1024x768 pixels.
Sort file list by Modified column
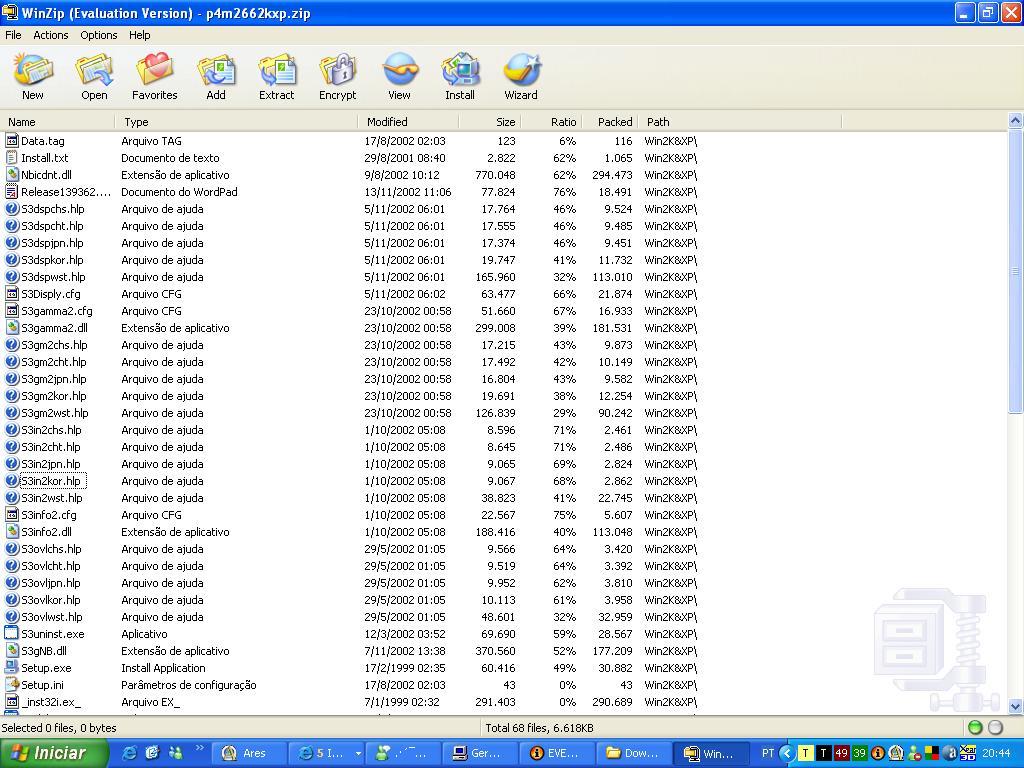pos(408,121)
